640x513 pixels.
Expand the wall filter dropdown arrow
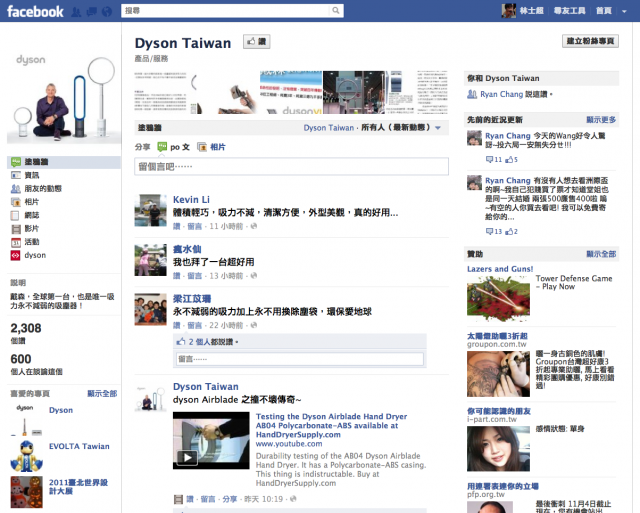438,128
